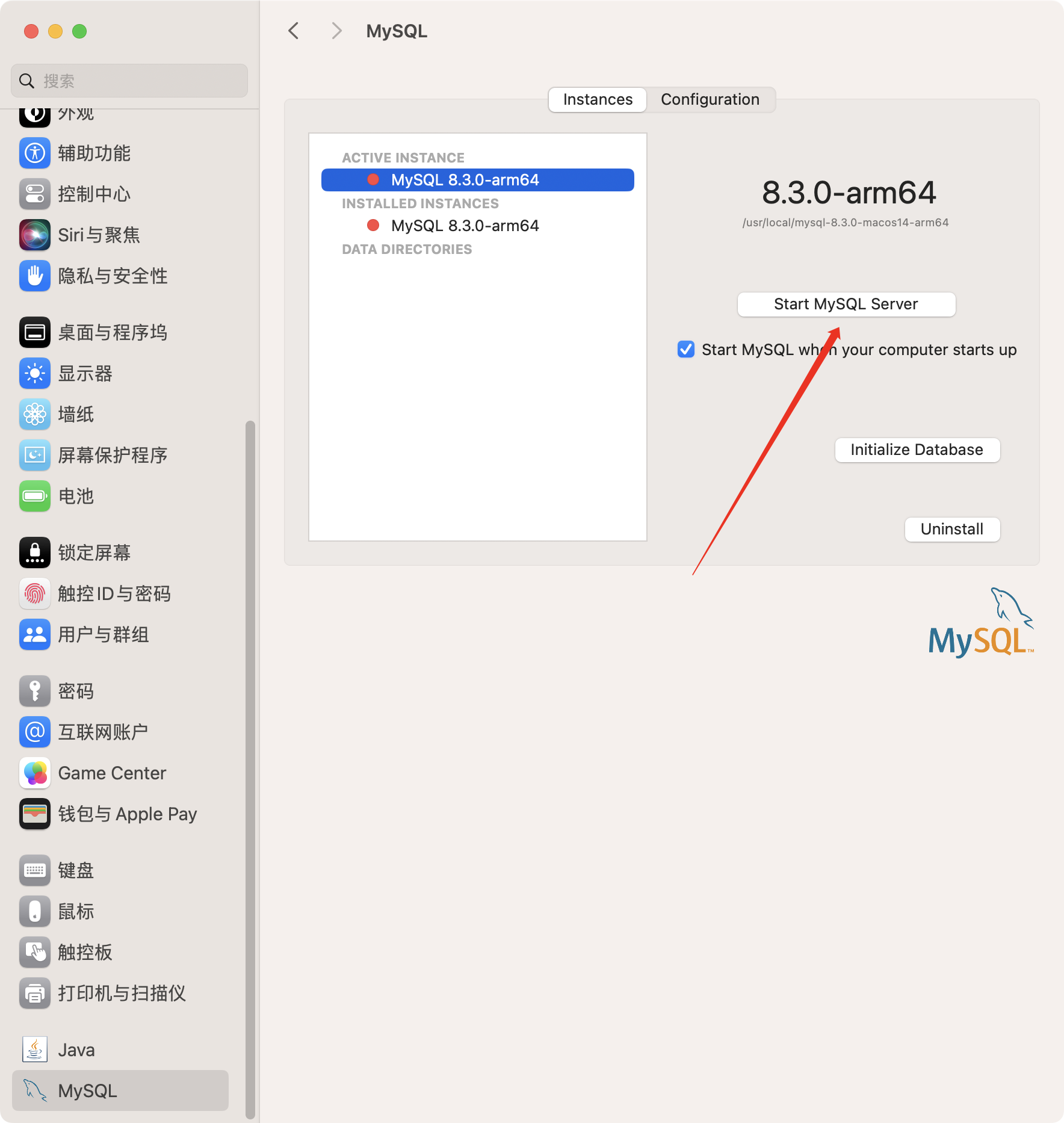The height and width of the screenshot is (1123, 1064).
Task: Open Java preference pane icon
Action: point(35,1050)
